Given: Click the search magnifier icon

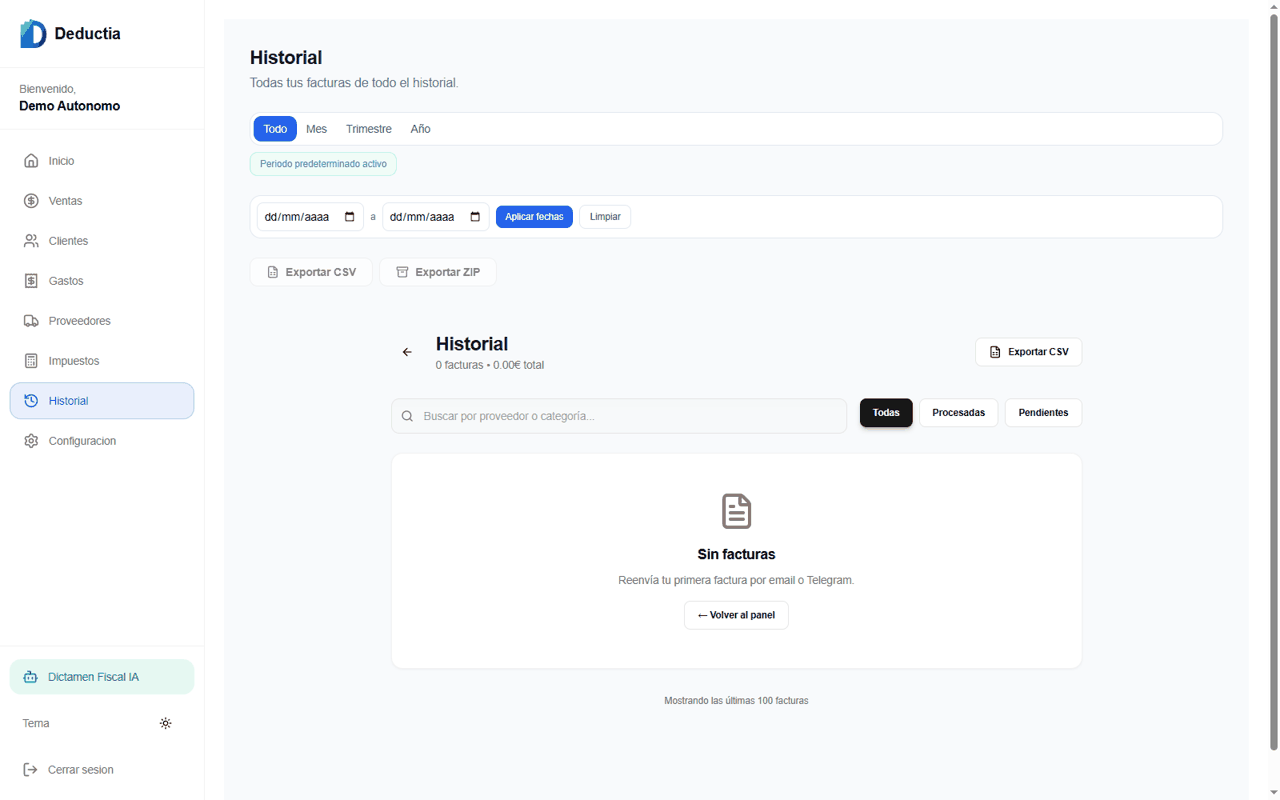Looking at the screenshot, I should (407, 415).
